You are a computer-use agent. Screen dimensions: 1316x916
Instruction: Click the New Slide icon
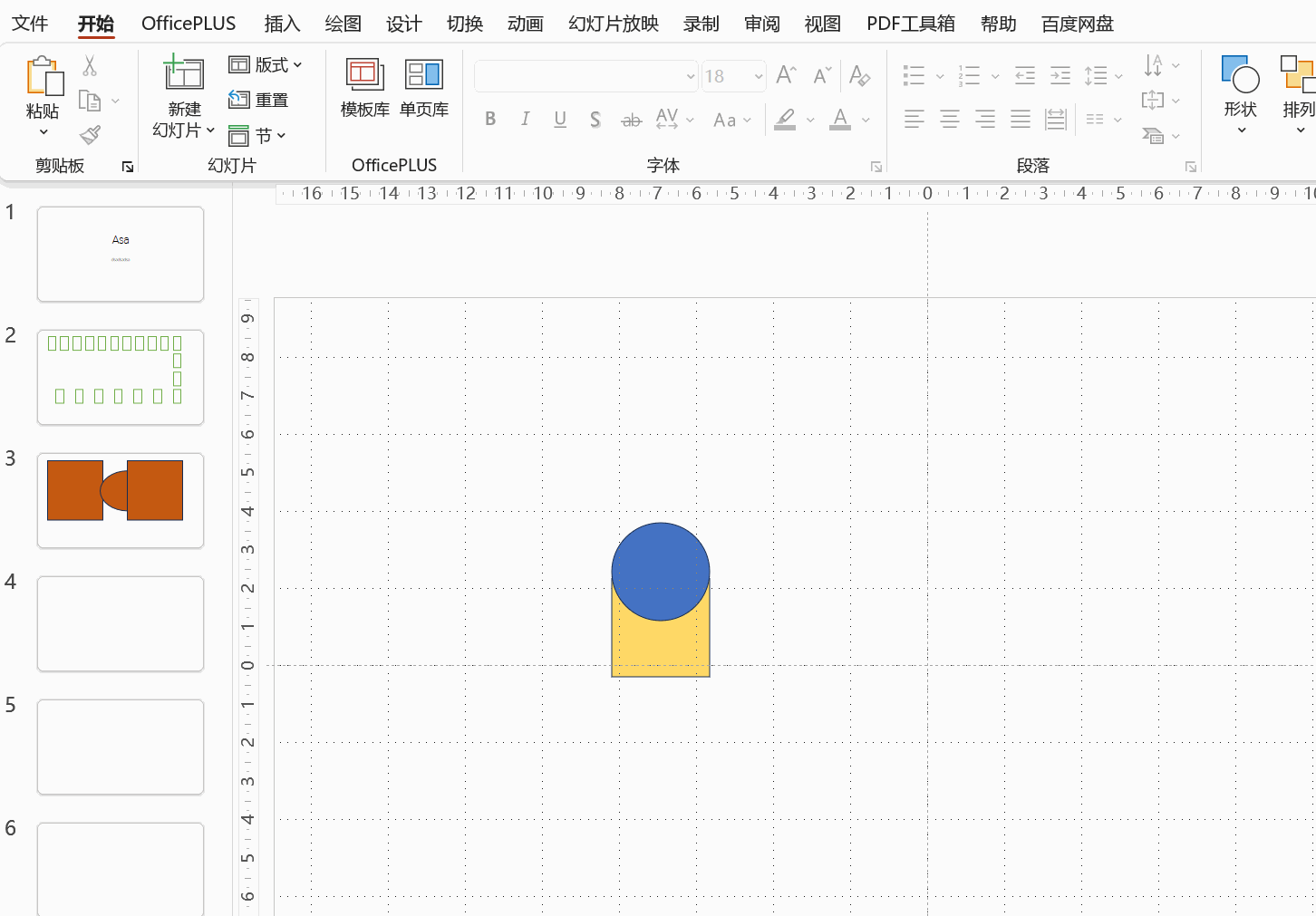pos(183,73)
